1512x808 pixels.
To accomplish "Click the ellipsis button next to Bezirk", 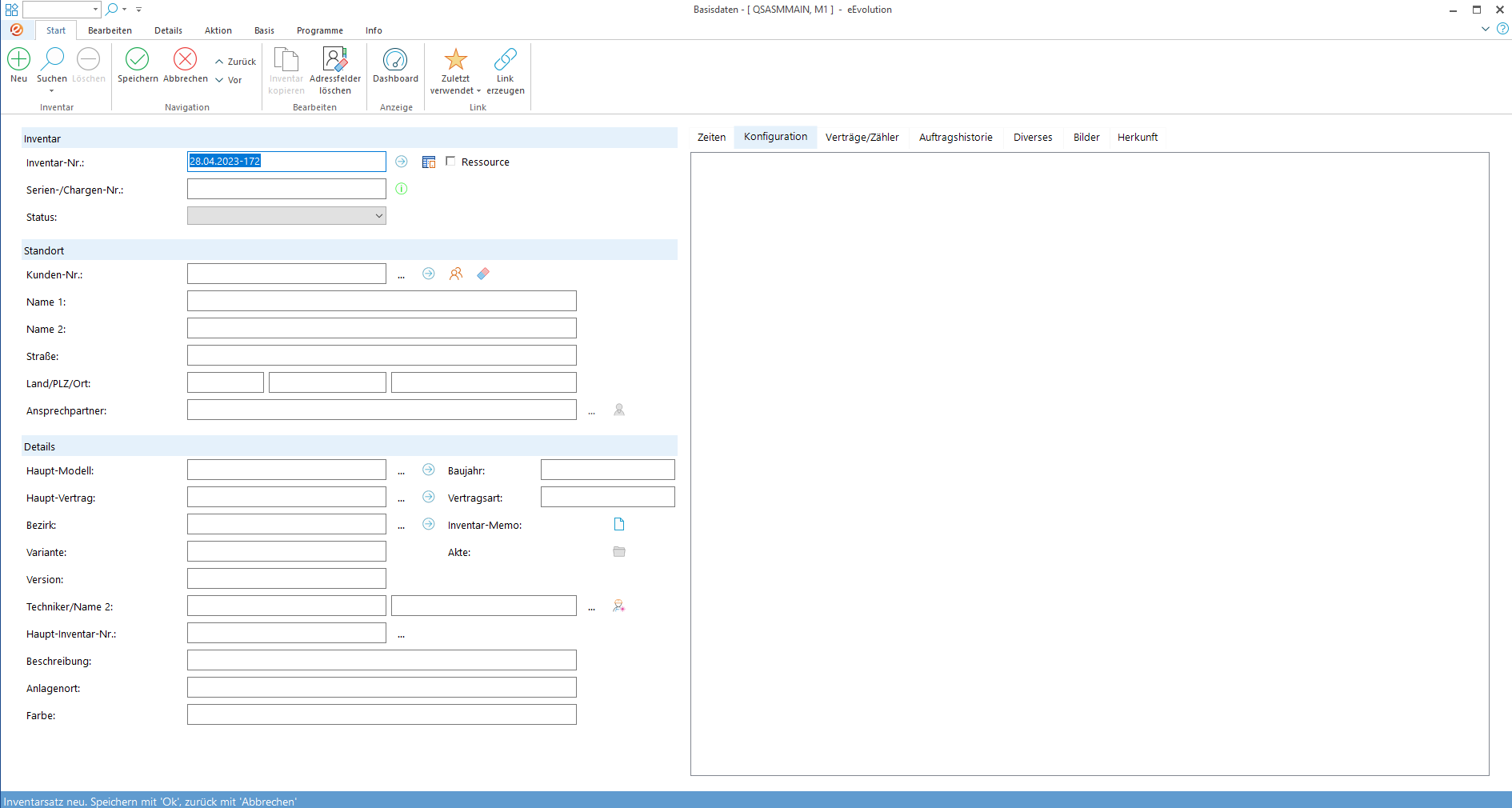I will [x=402, y=526].
